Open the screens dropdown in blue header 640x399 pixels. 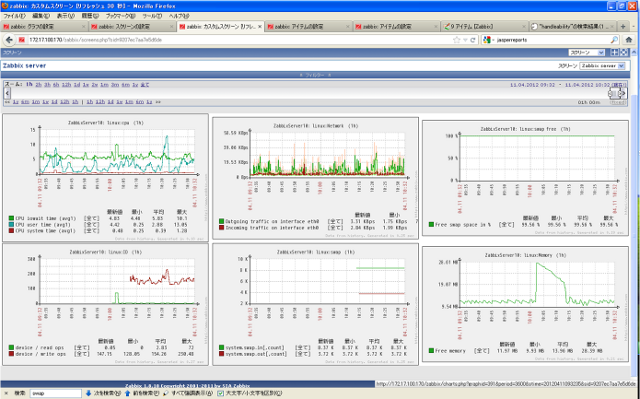click(x=587, y=52)
